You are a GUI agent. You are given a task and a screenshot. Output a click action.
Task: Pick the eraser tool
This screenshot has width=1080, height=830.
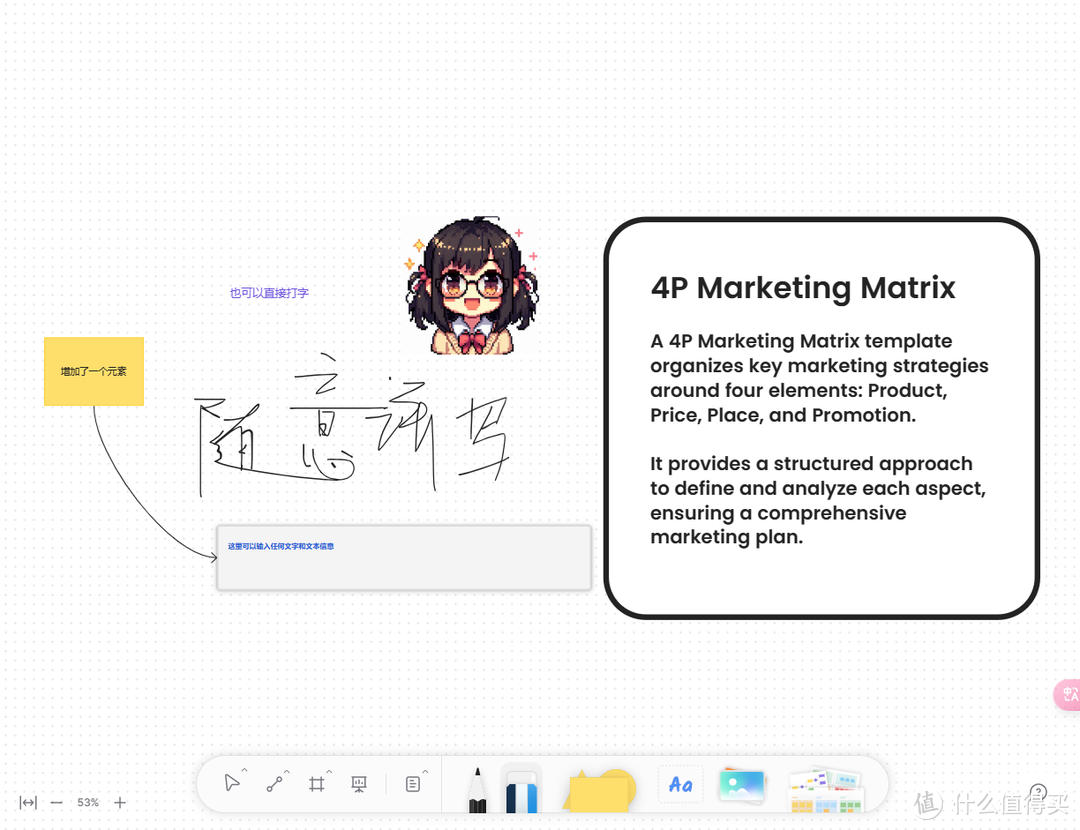coord(521,790)
